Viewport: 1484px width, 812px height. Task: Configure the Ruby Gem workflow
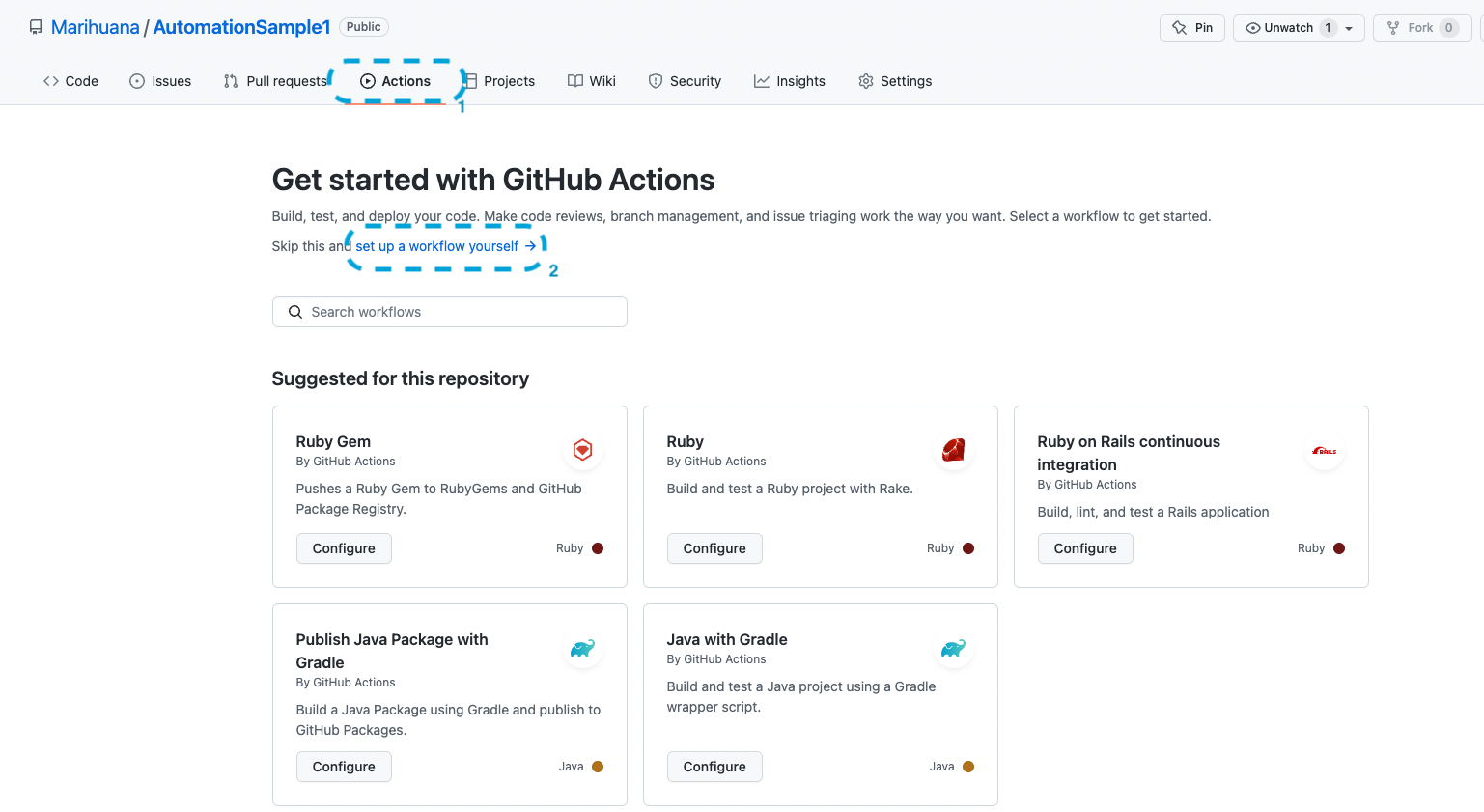pos(344,548)
